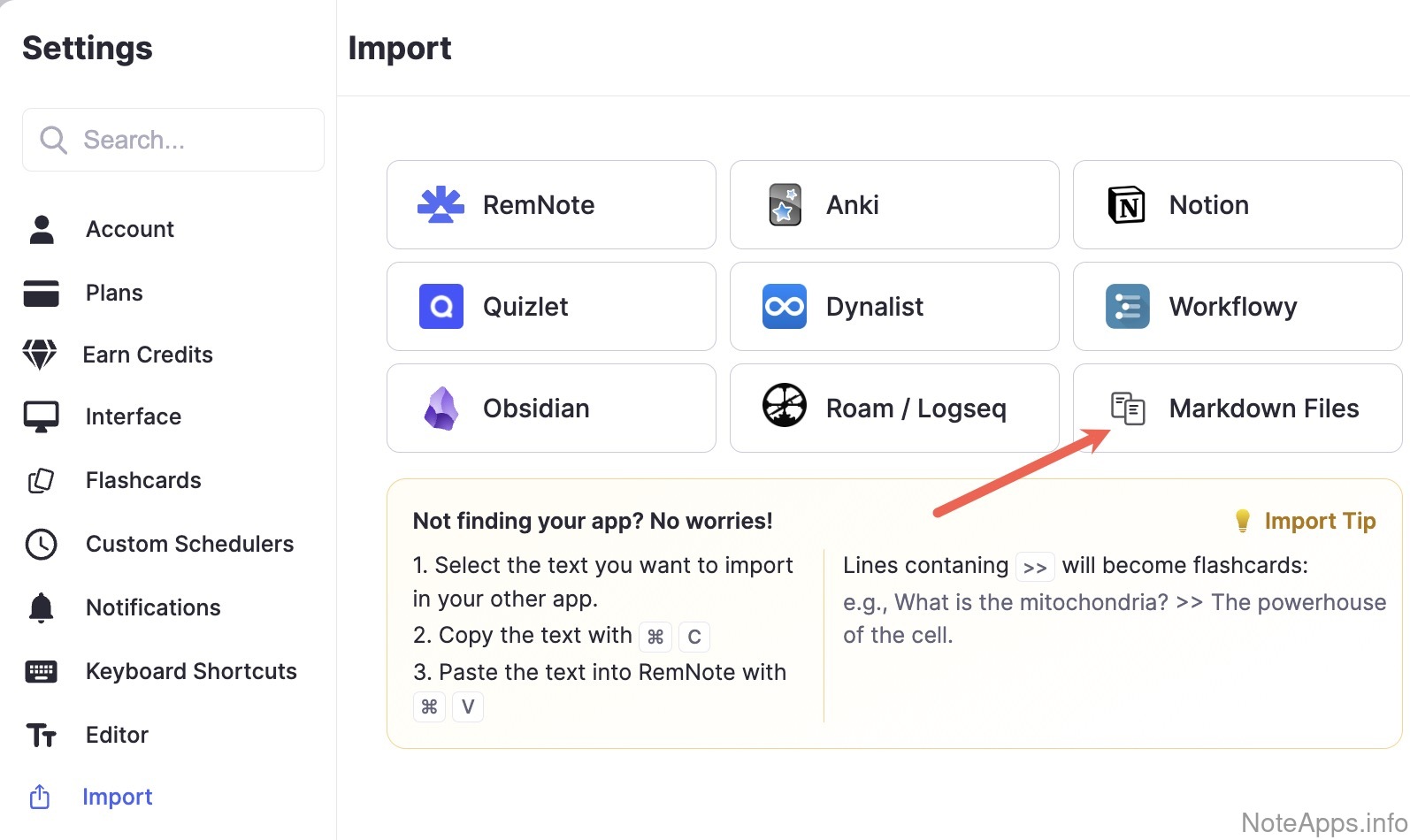Select Editor settings

click(x=117, y=735)
